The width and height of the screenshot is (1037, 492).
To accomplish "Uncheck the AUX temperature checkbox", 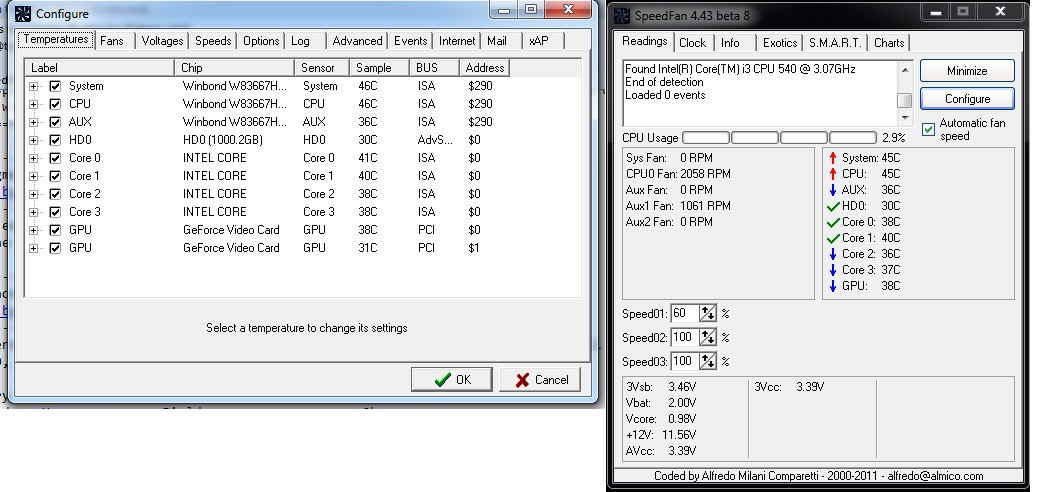I will (56, 122).
